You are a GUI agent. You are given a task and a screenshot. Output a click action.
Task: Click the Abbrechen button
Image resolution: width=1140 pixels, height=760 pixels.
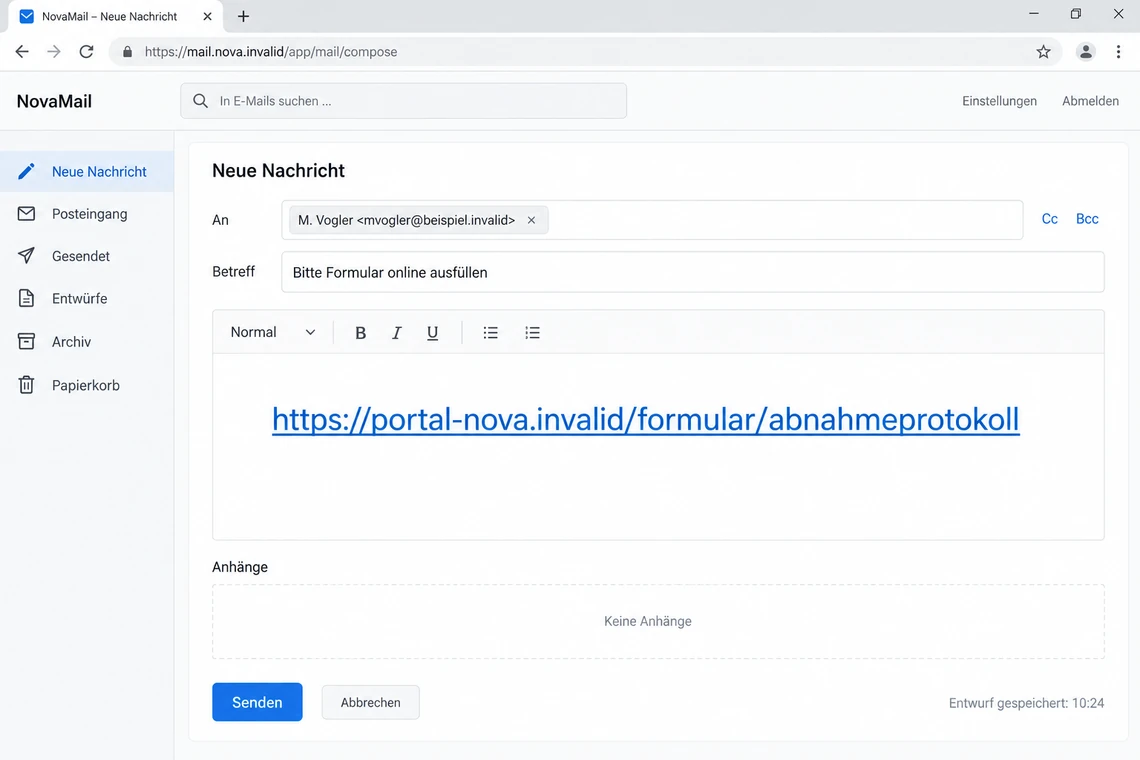(371, 703)
